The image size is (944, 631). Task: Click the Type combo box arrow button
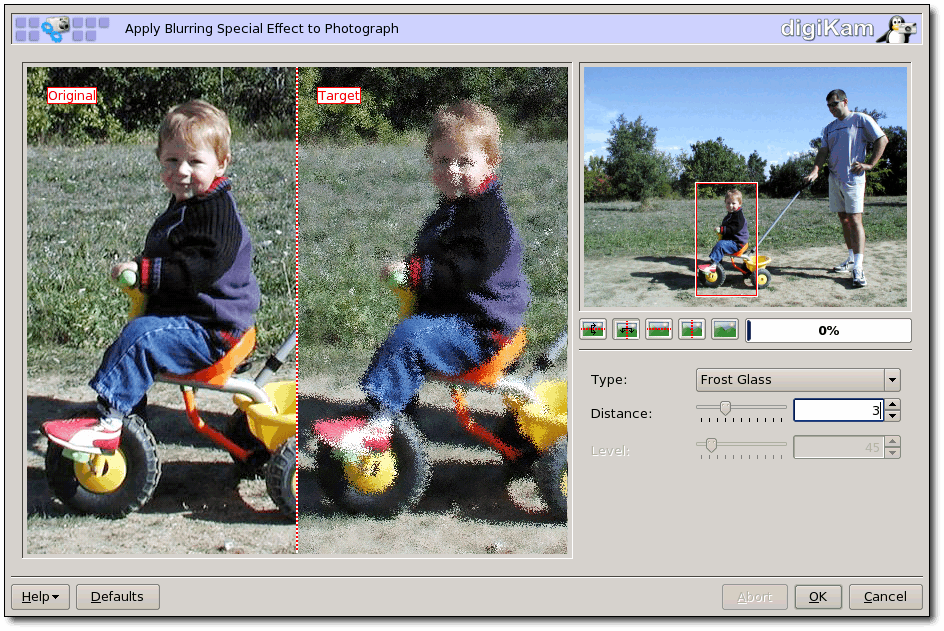(892, 380)
